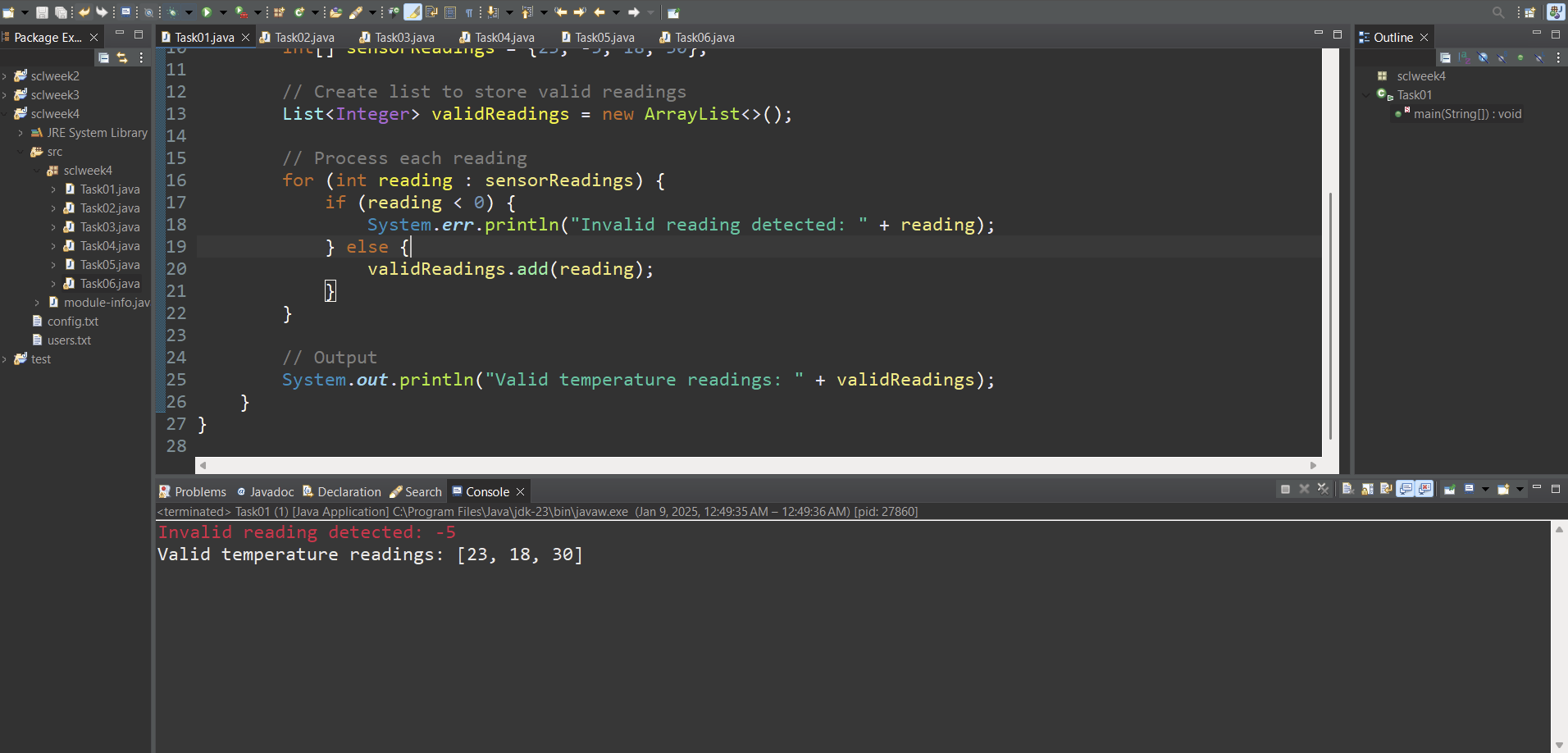The image size is (1568, 753).
Task: Click the Remove All Terminated Launches icon
Action: (x=1323, y=489)
